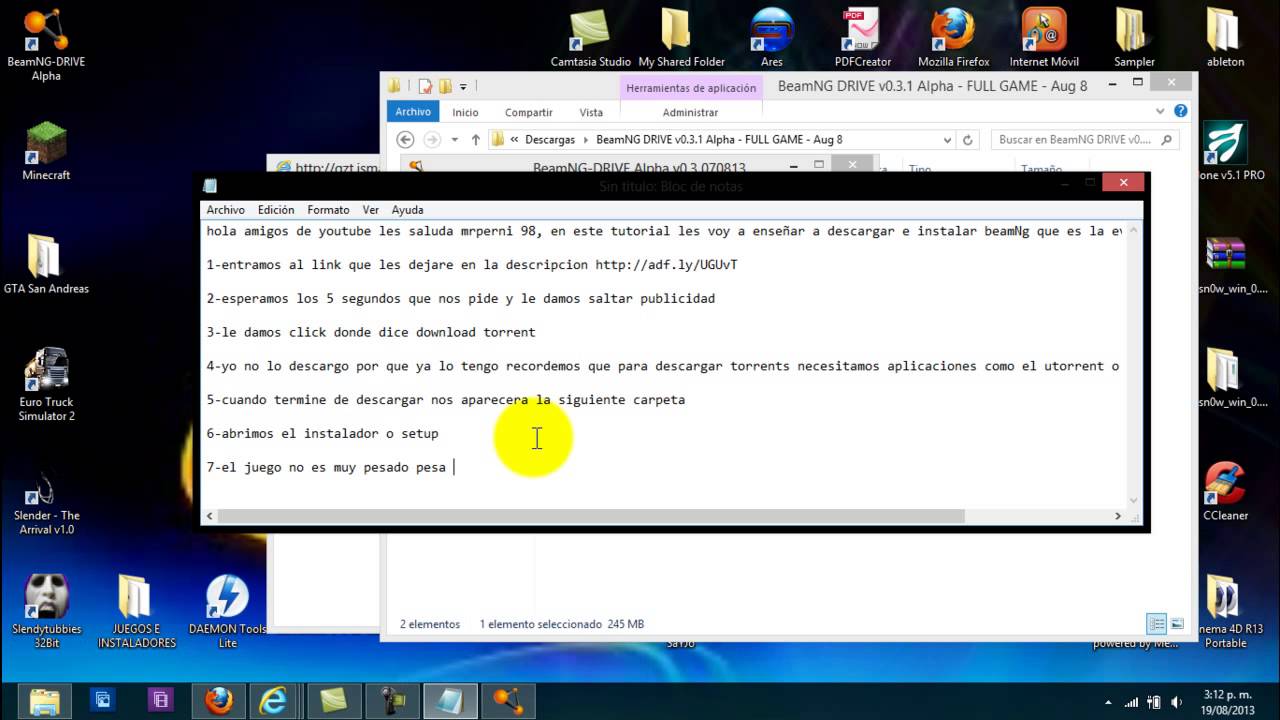Open Notepad's Formato menu
This screenshot has width=1280, height=720.
328,210
